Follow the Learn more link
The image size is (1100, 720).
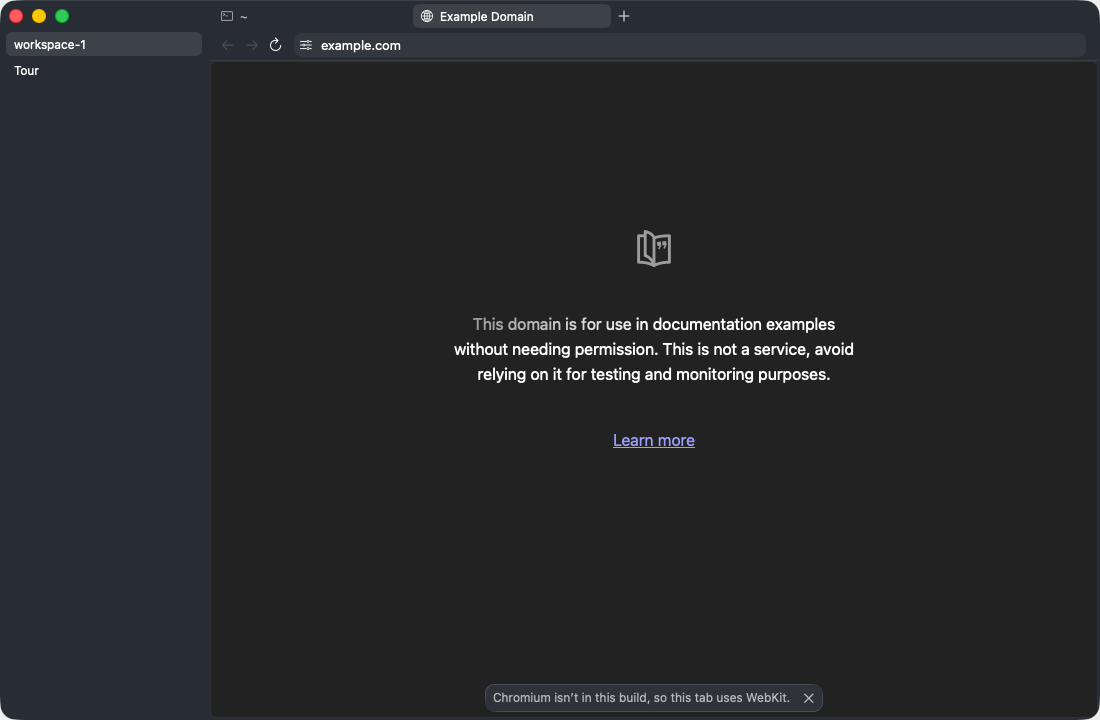point(653,440)
